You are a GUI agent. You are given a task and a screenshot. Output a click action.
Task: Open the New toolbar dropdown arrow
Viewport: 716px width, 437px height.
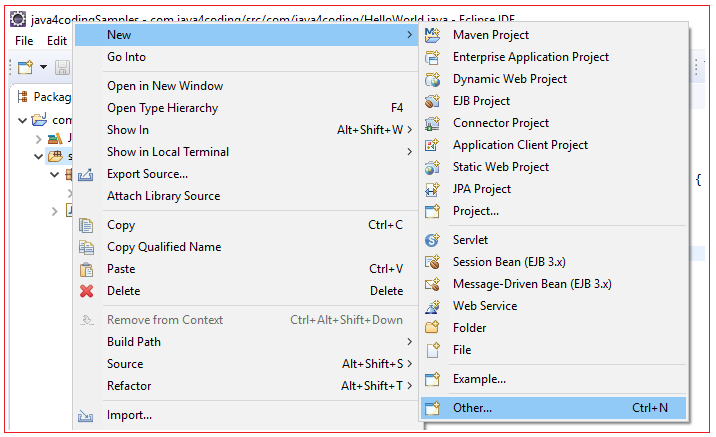click(43, 67)
